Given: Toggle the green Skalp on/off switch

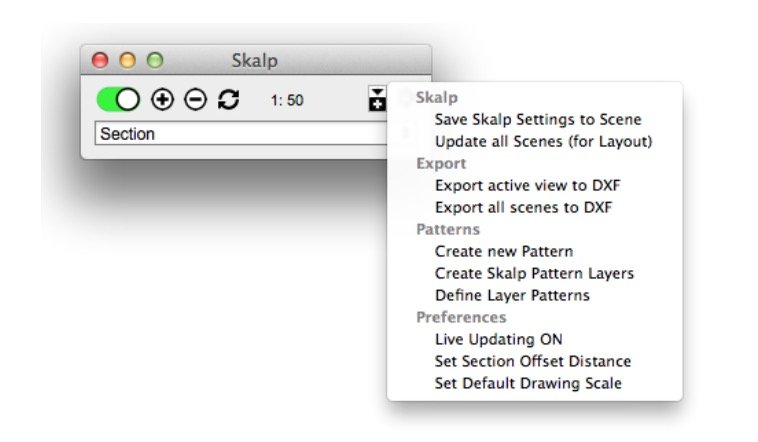Looking at the screenshot, I should 118,100.
